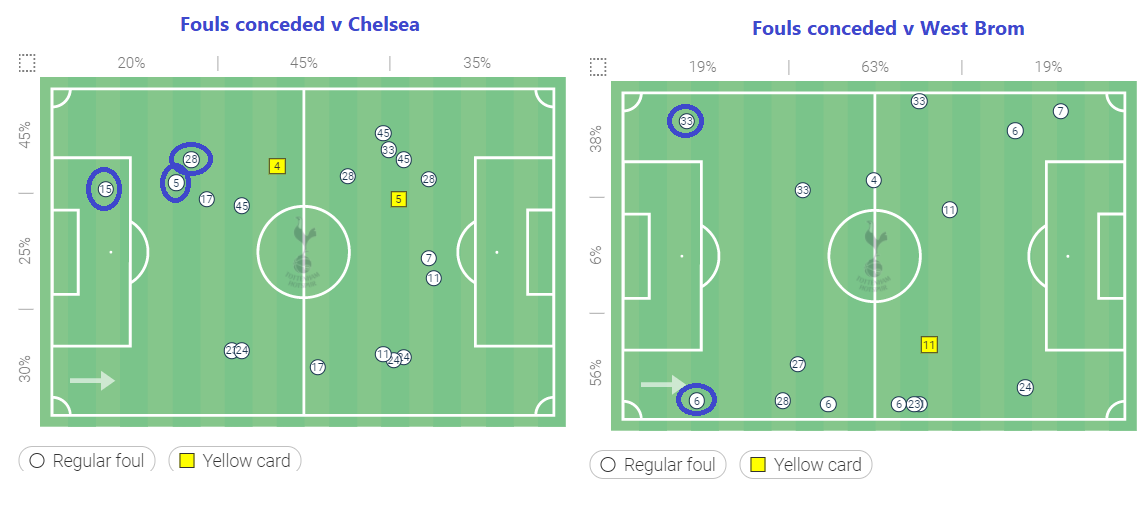Click circled foul marker 6 near West Brom corner

[x=696, y=400]
